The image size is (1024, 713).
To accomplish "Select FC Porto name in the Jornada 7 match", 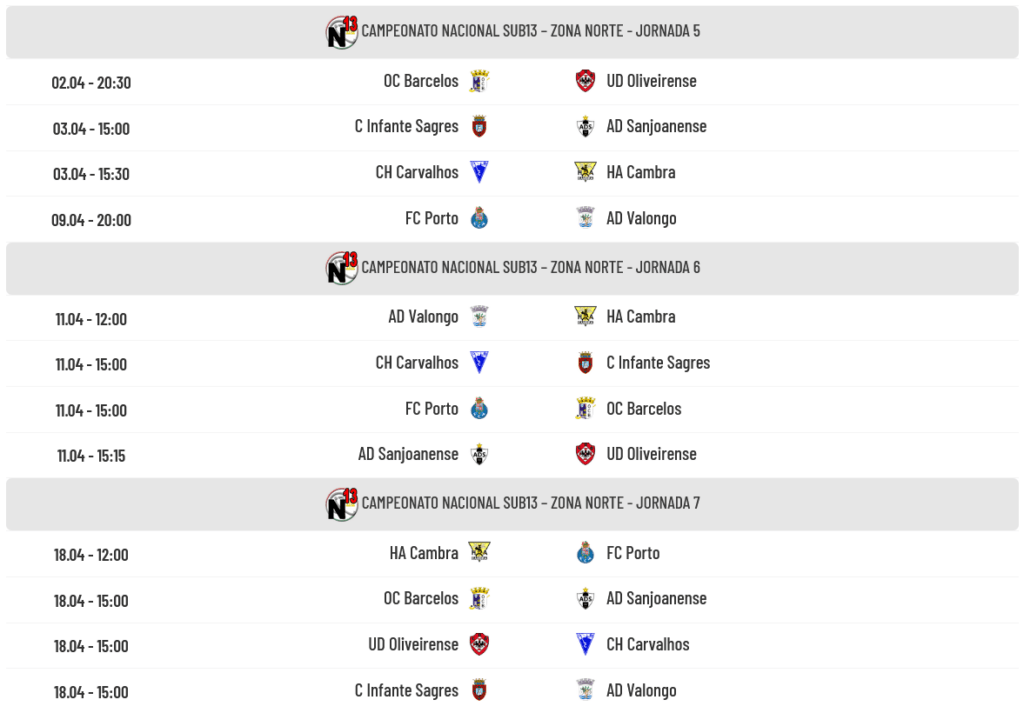I will (633, 553).
